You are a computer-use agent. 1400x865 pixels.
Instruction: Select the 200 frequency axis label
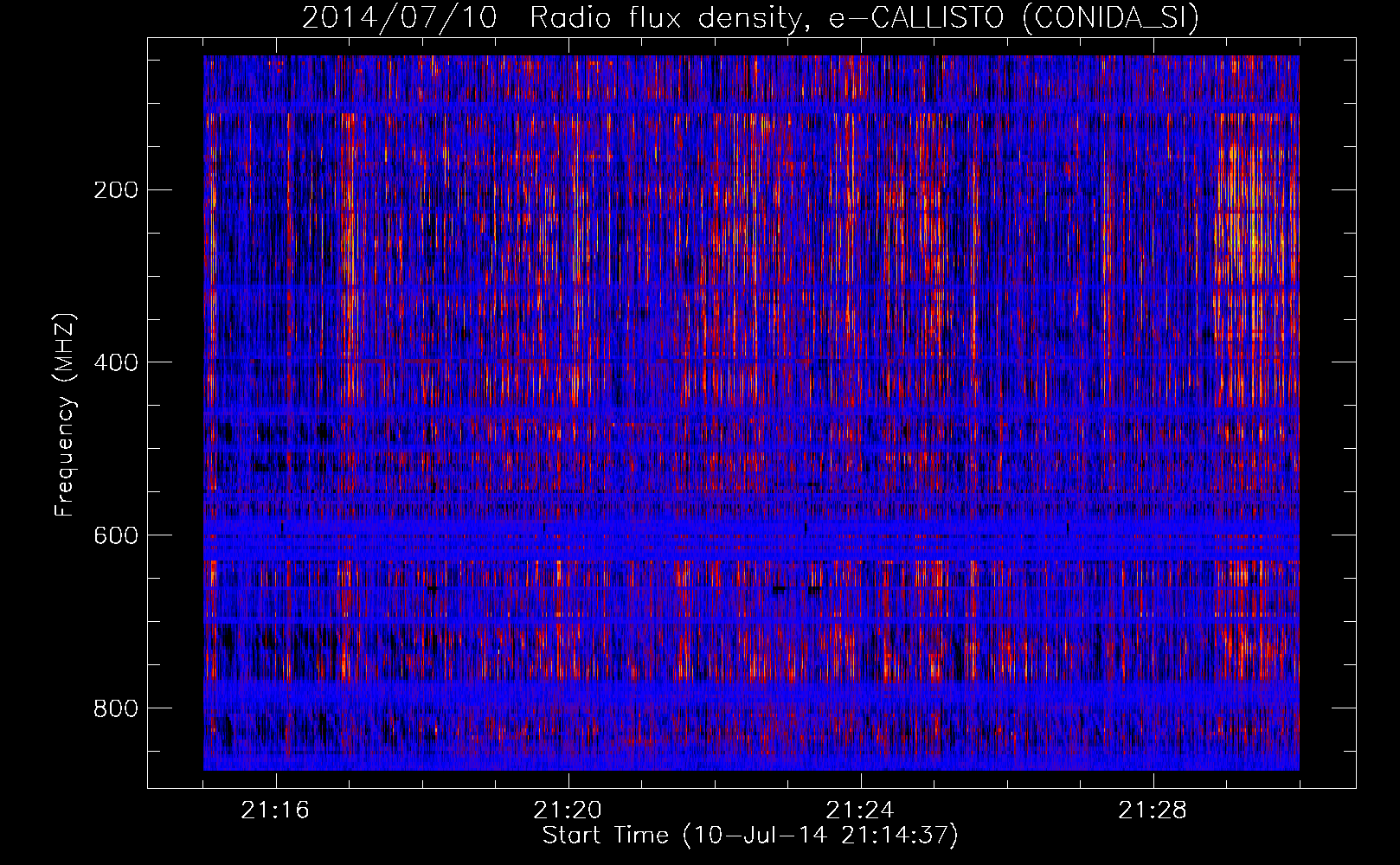pos(115,189)
